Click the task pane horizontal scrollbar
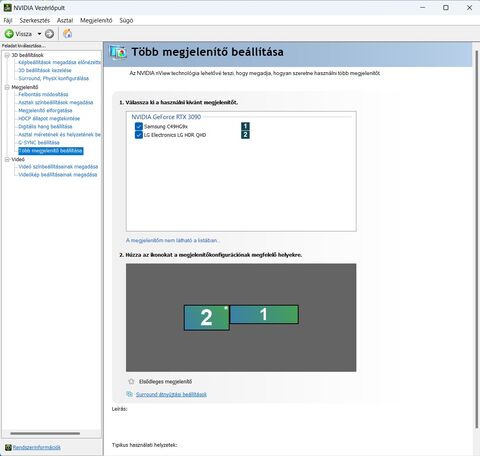Viewport: 480px width, 456px height. pyautogui.click(x=45, y=433)
